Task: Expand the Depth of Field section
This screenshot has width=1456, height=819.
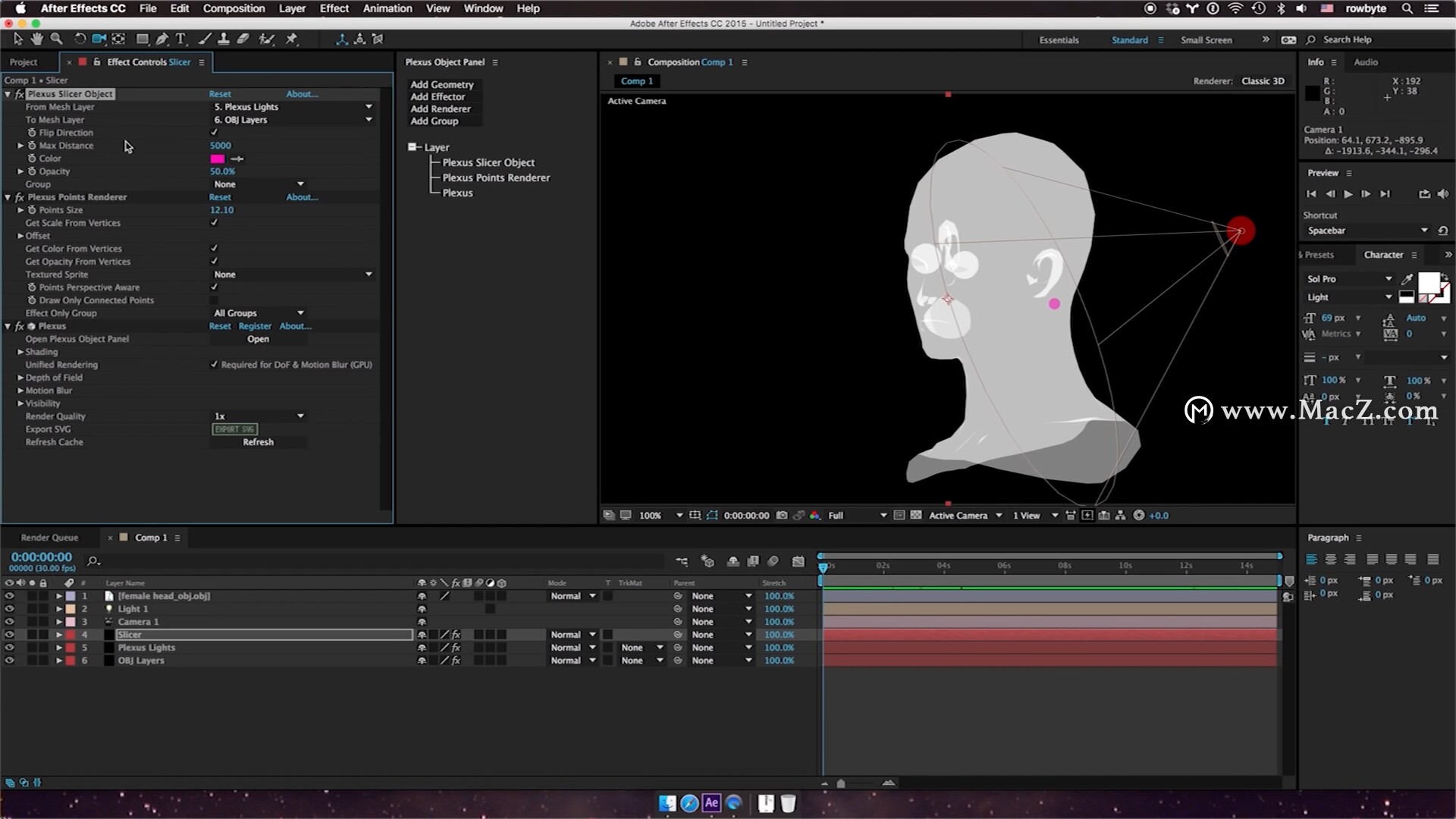Action: click(x=20, y=378)
